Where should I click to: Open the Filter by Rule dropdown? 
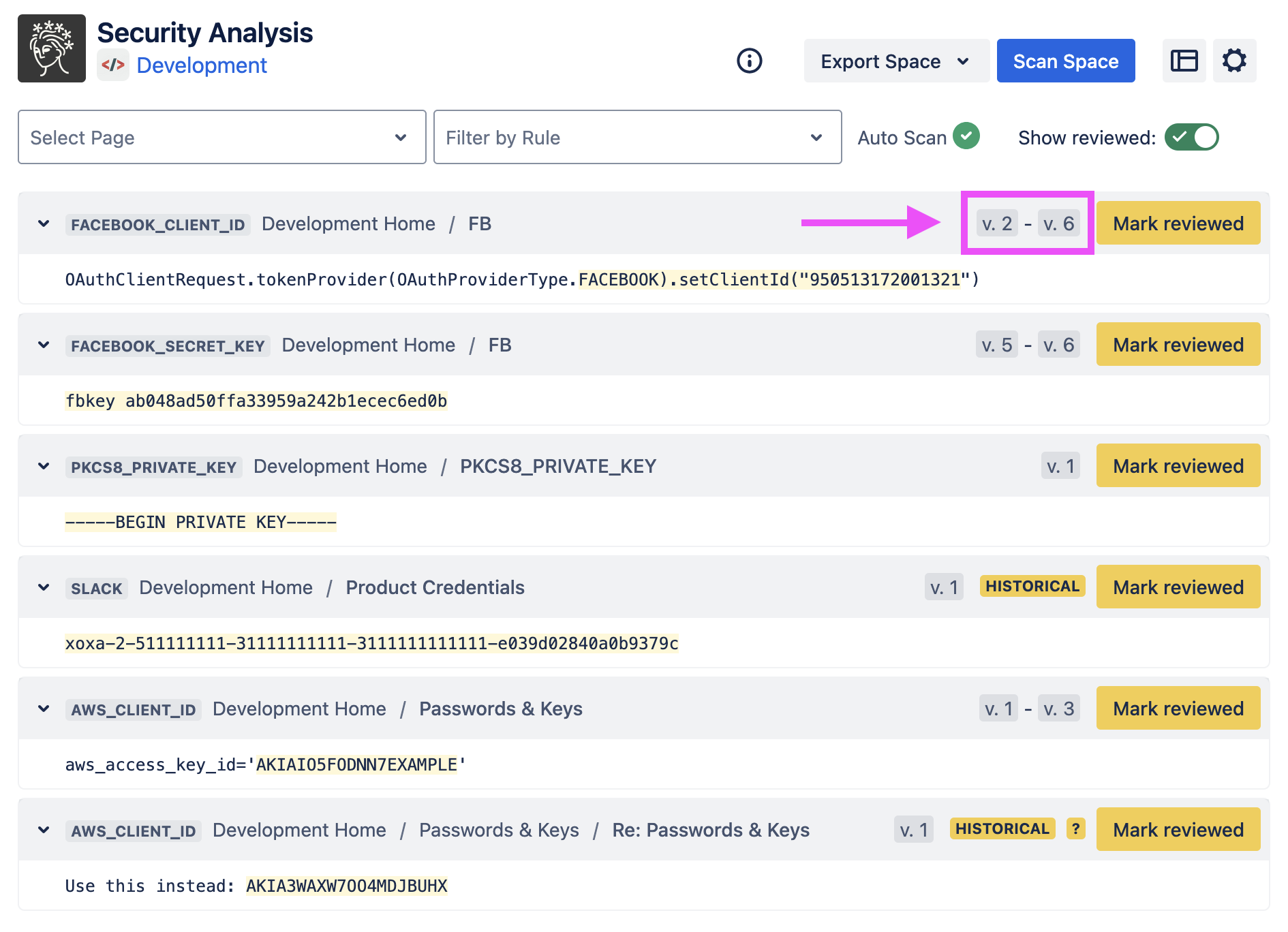[x=637, y=137]
